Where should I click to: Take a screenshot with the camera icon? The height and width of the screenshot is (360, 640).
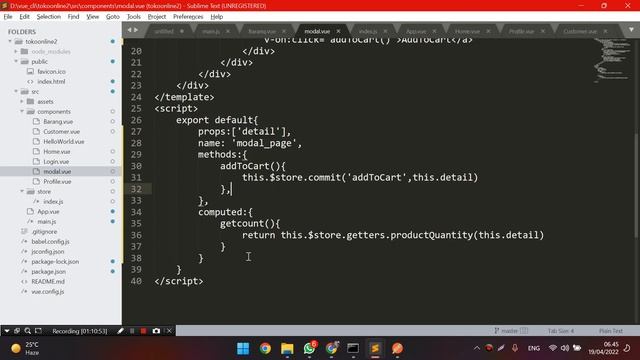click(x=156, y=331)
